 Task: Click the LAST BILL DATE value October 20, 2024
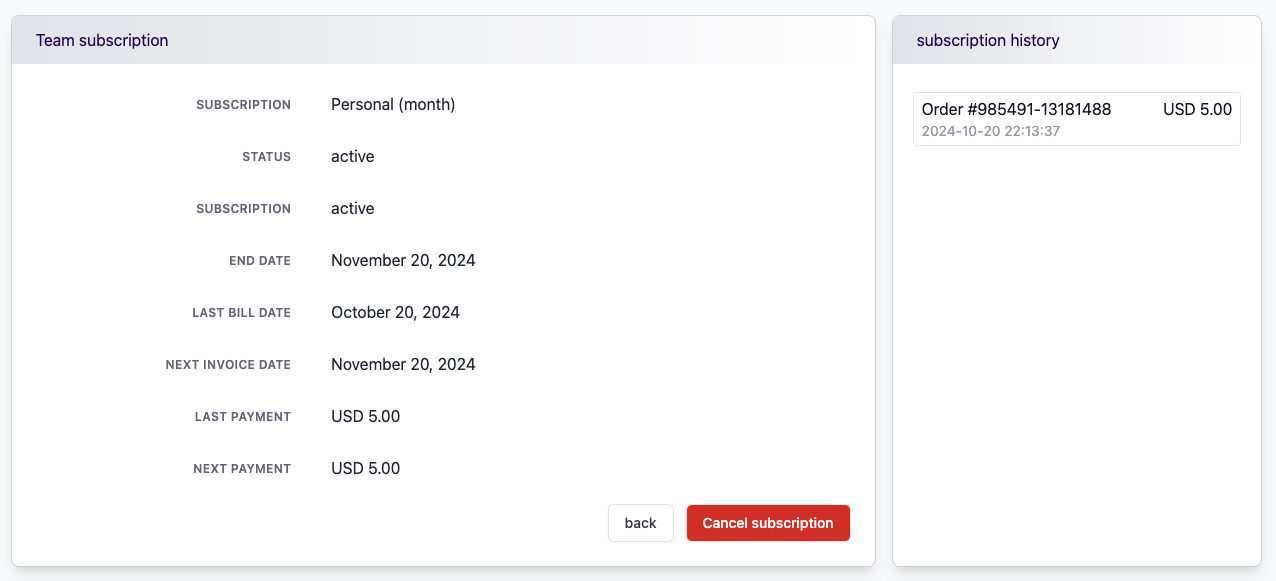395,312
